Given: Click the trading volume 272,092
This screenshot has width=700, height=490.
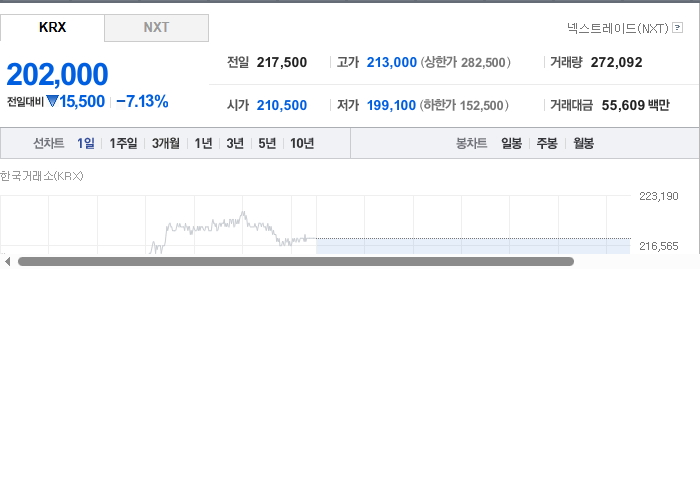Looking at the screenshot, I should (617, 62).
